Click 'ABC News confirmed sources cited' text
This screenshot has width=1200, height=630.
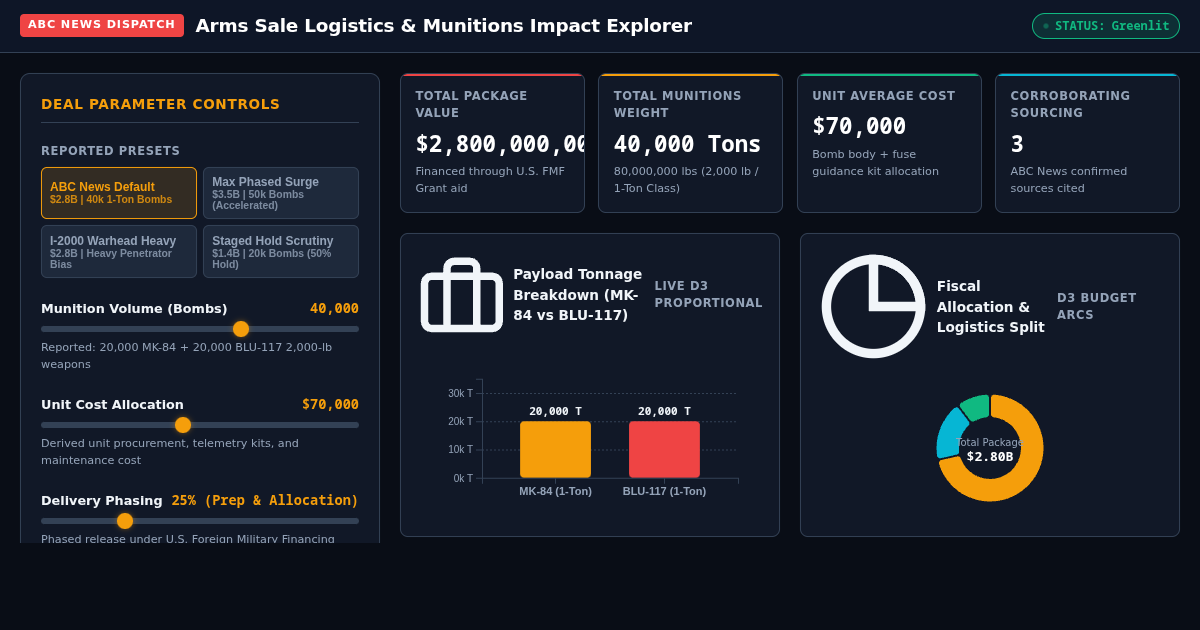coord(1068,180)
